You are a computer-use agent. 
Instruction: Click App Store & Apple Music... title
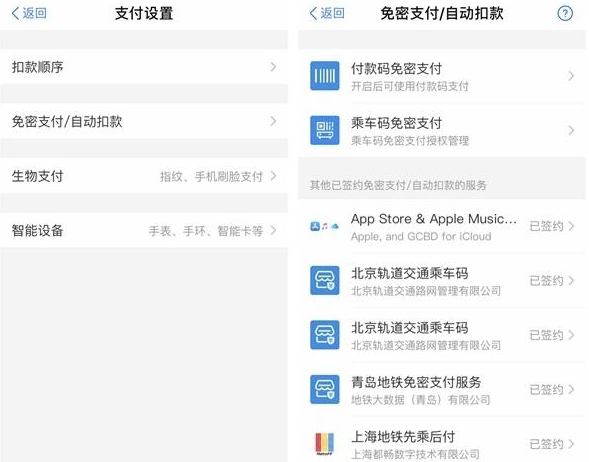(x=434, y=219)
